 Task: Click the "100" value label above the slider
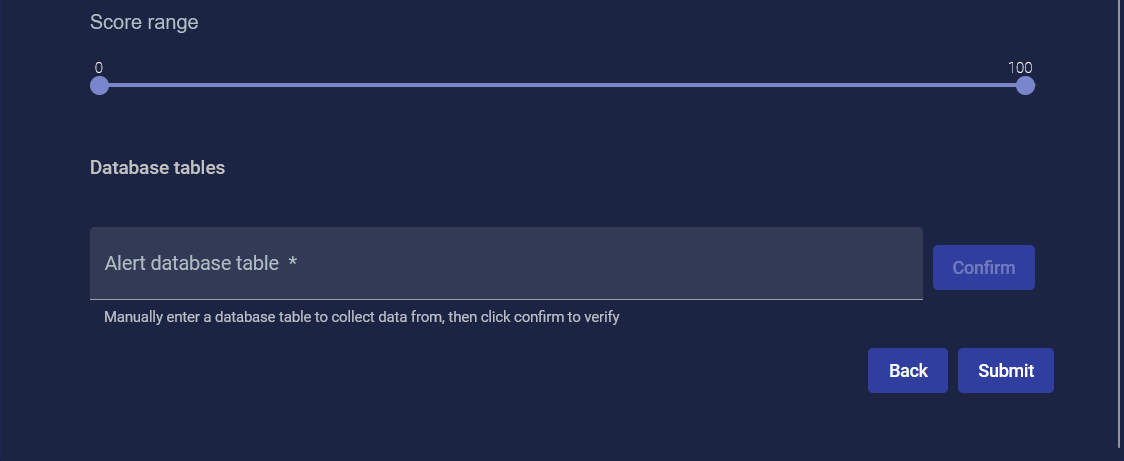tap(1020, 68)
